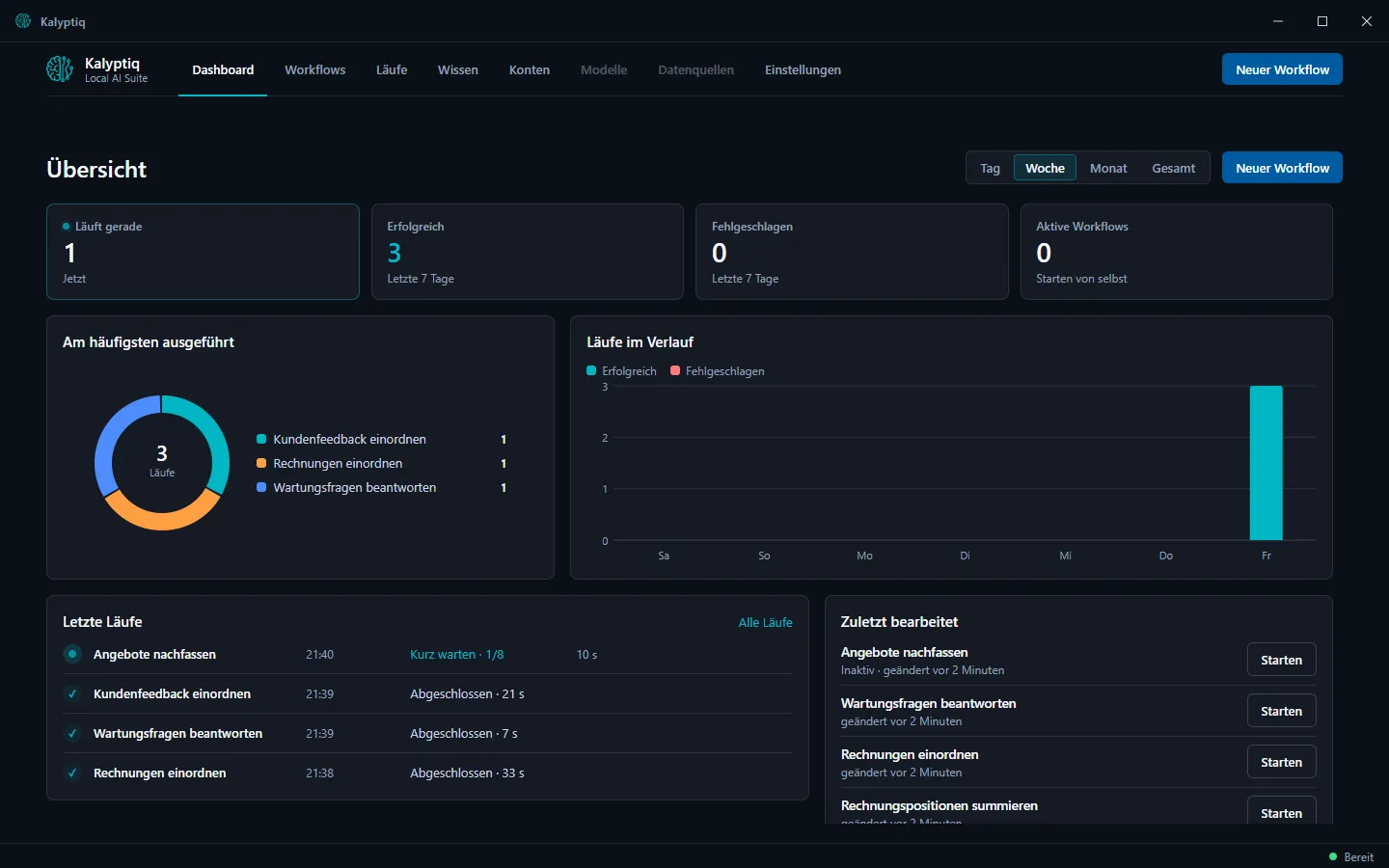Click the green Bereit status dot

tap(1333, 856)
